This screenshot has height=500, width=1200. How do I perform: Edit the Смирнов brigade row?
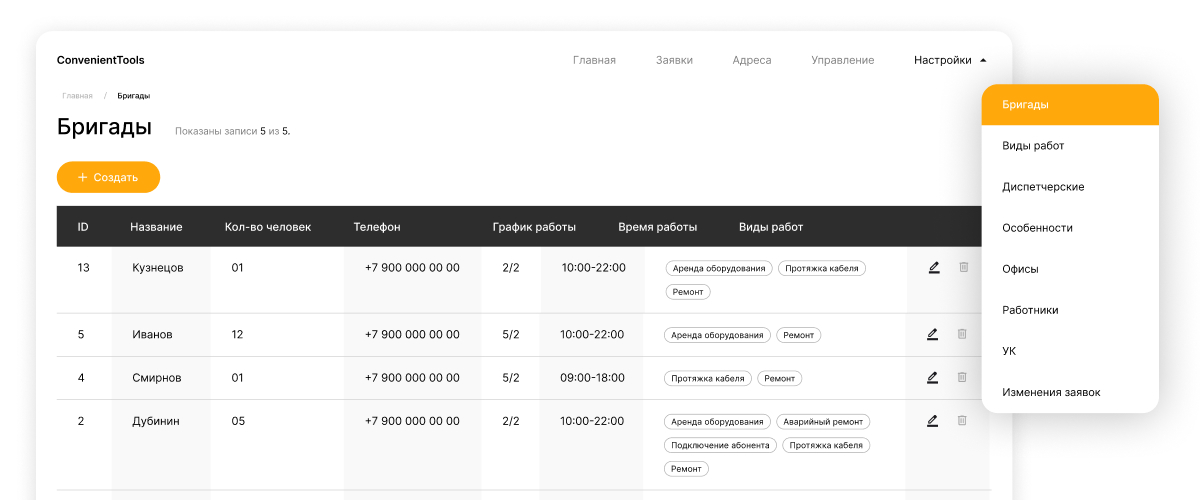pyautogui.click(x=933, y=377)
